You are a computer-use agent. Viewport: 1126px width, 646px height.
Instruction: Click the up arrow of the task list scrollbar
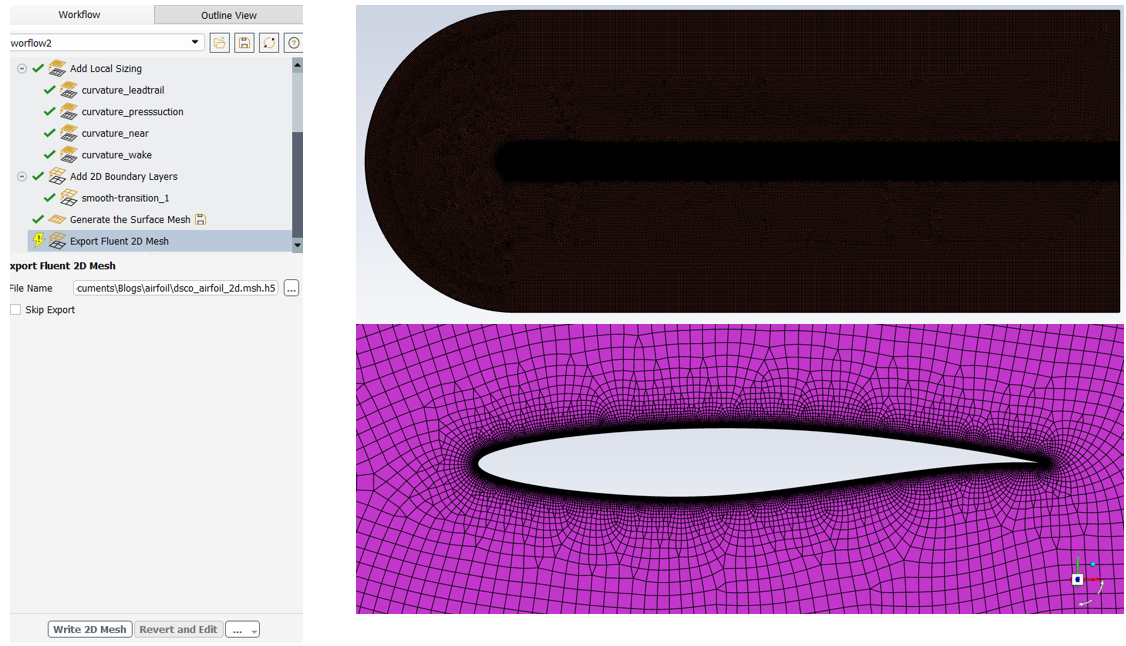pos(297,65)
